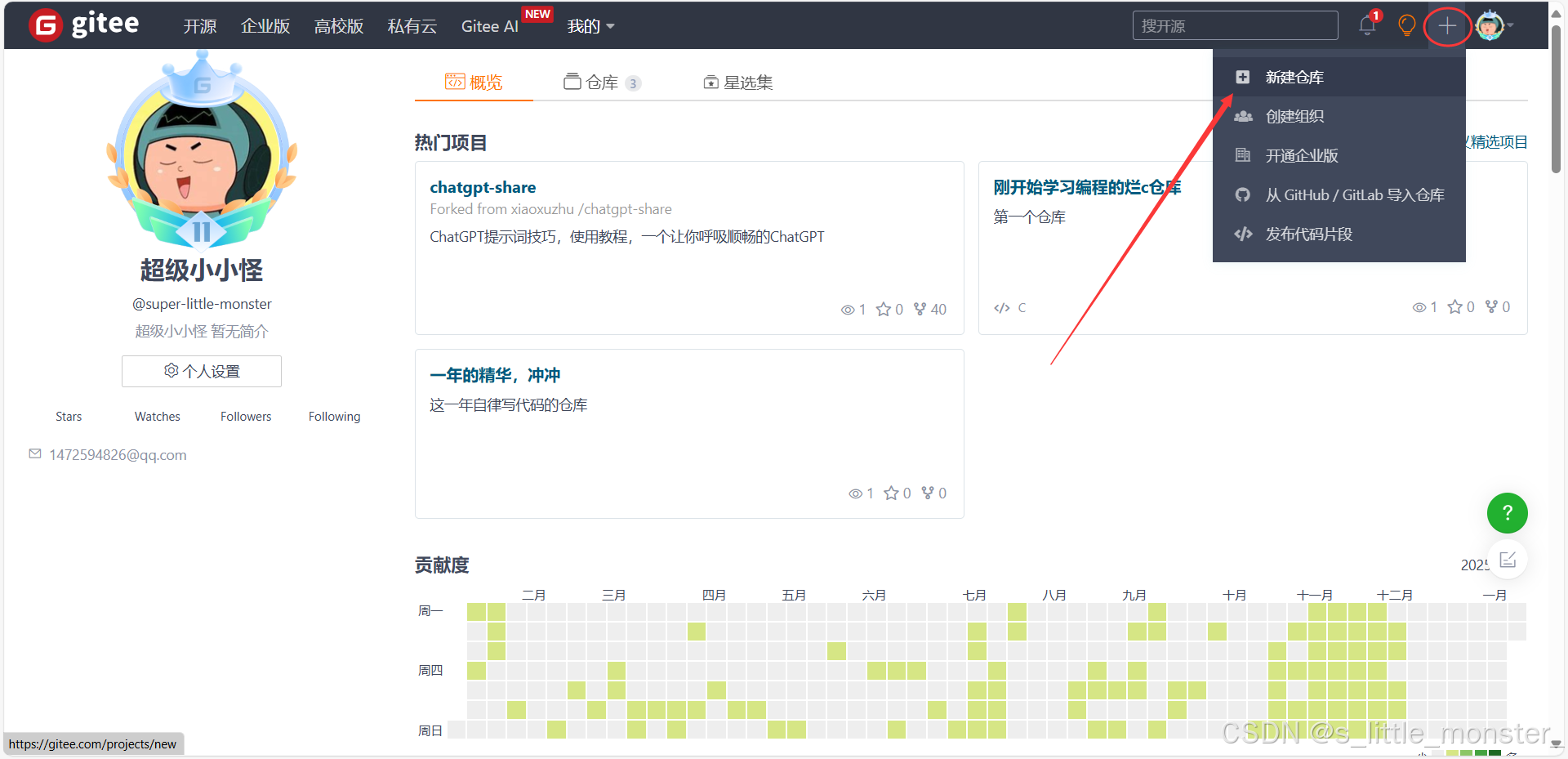Open the green help question mark button

pos(1507,513)
